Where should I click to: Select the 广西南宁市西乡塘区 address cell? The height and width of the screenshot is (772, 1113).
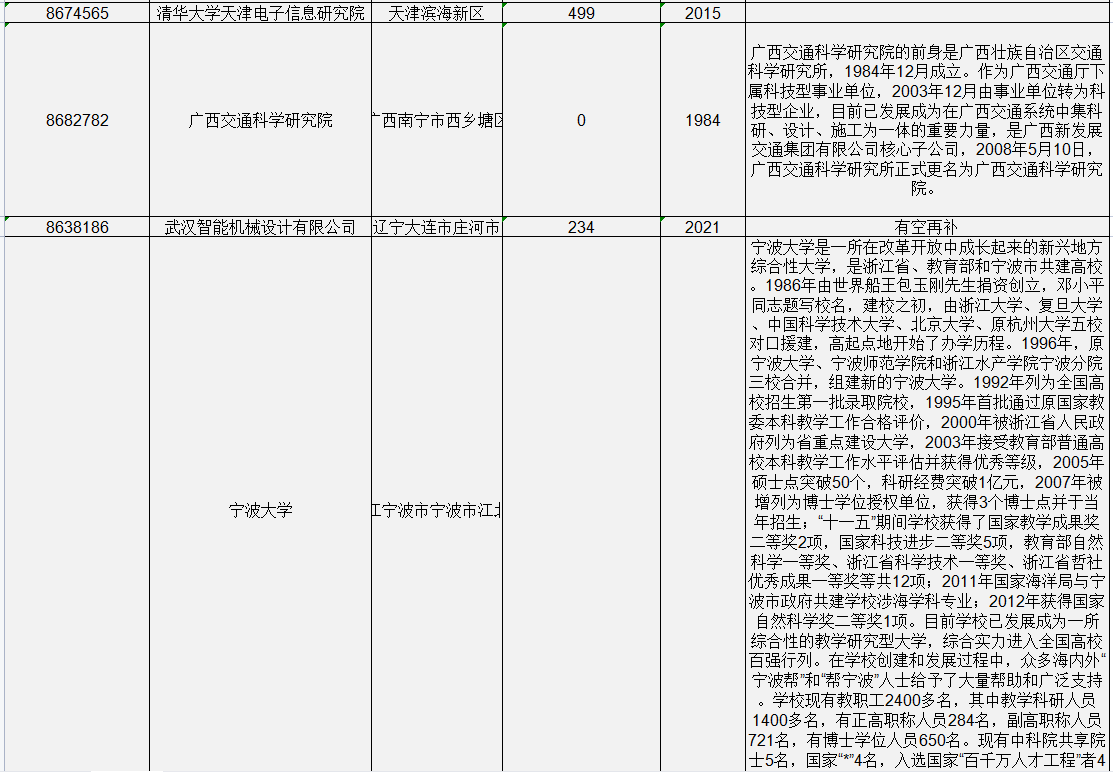(x=436, y=120)
